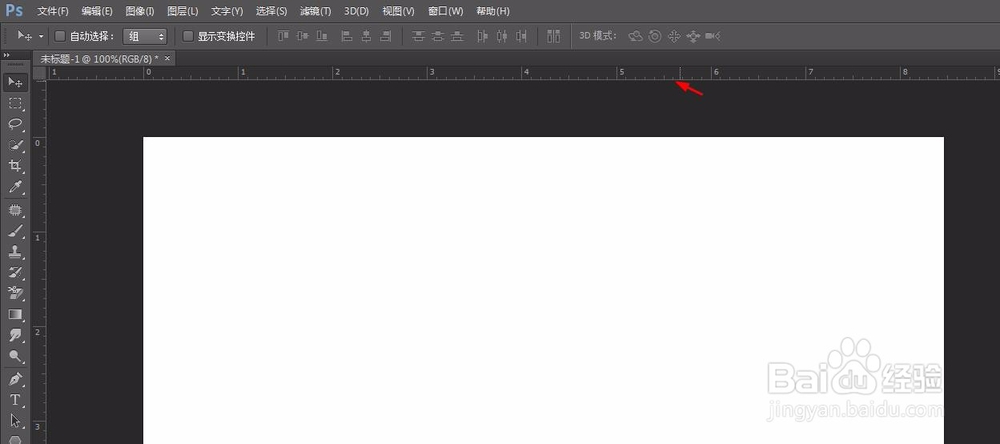
Task: Select the Rectangular Marquee tool
Action: (x=15, y=103)
